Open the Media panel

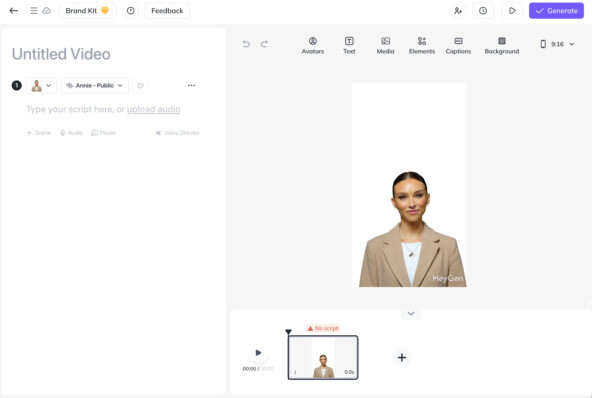point(385,45)
